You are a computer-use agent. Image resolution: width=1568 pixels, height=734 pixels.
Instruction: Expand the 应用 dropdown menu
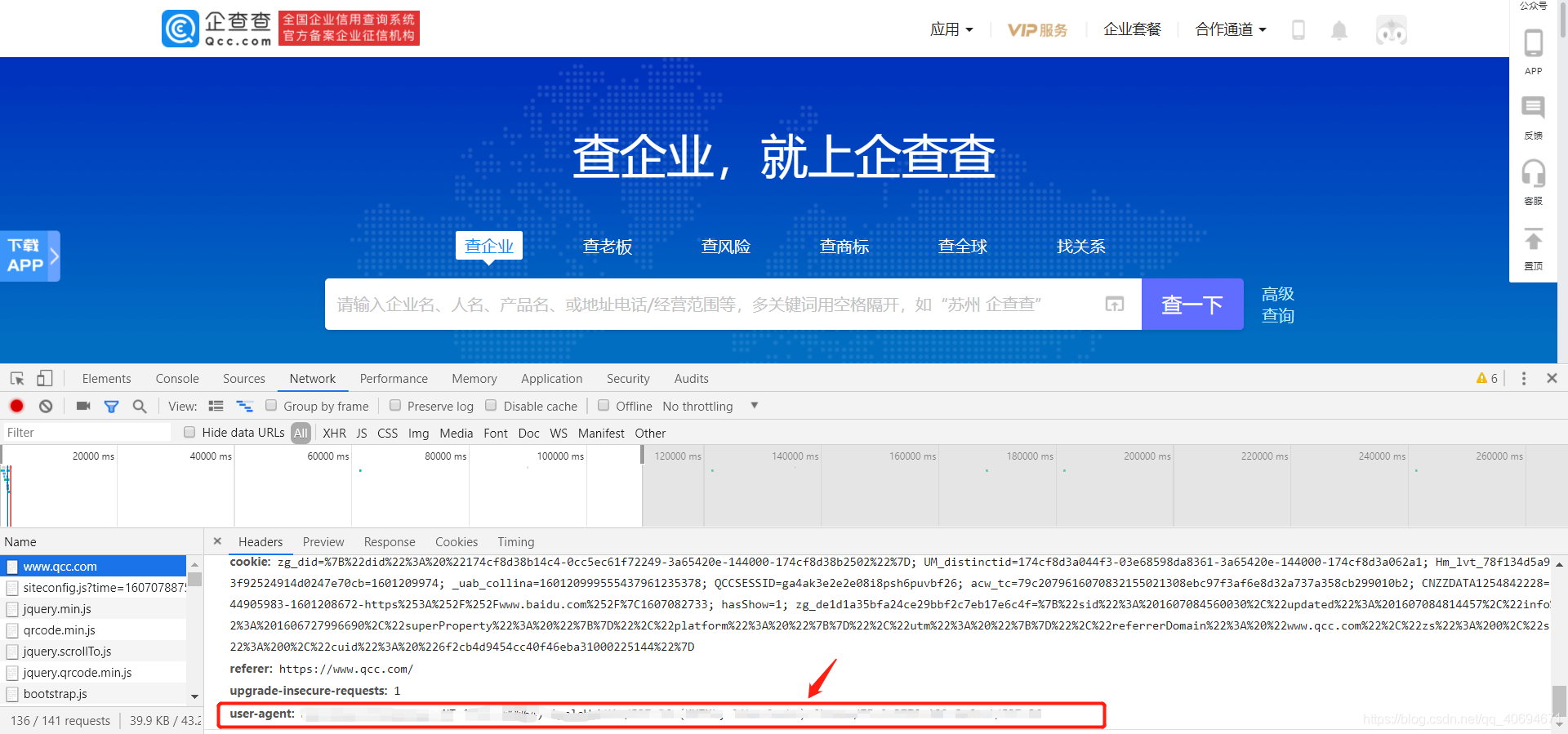[x=952, y=29]
